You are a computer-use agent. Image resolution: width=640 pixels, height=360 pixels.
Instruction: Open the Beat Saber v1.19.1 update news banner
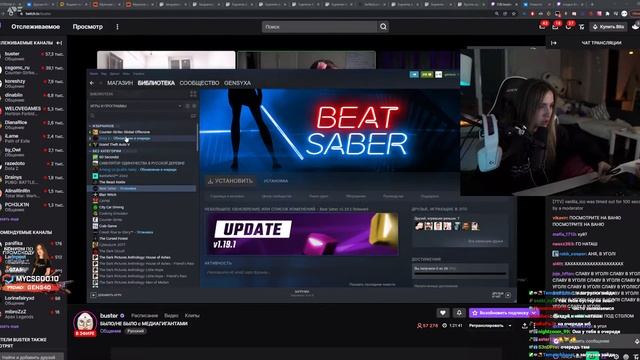(x=302, y=234)
